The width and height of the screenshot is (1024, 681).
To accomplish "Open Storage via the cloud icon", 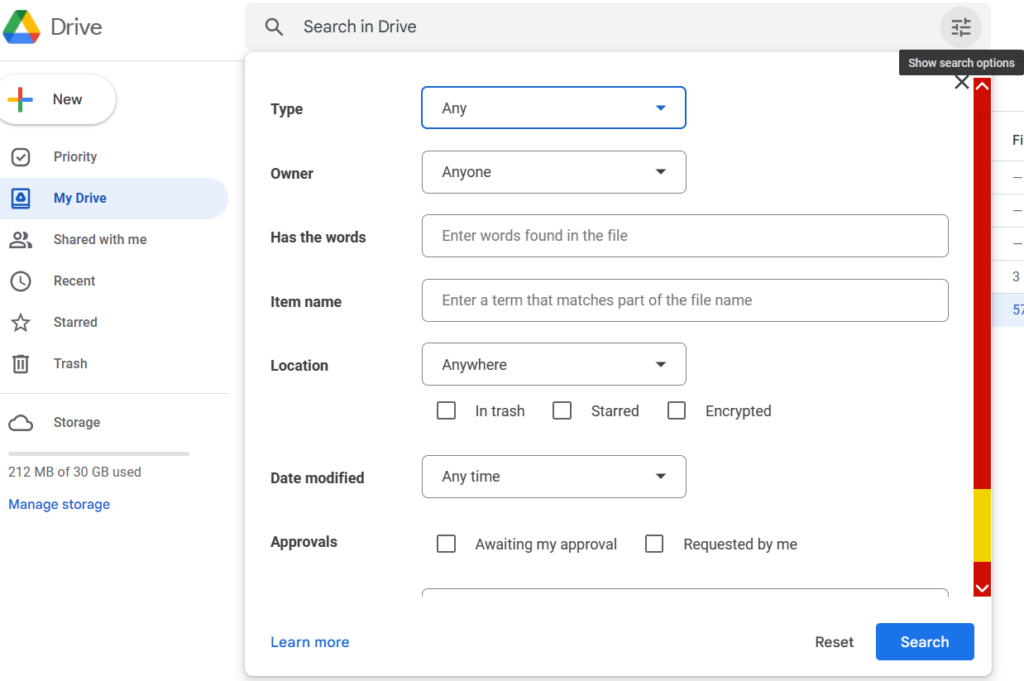I will 21,423.
